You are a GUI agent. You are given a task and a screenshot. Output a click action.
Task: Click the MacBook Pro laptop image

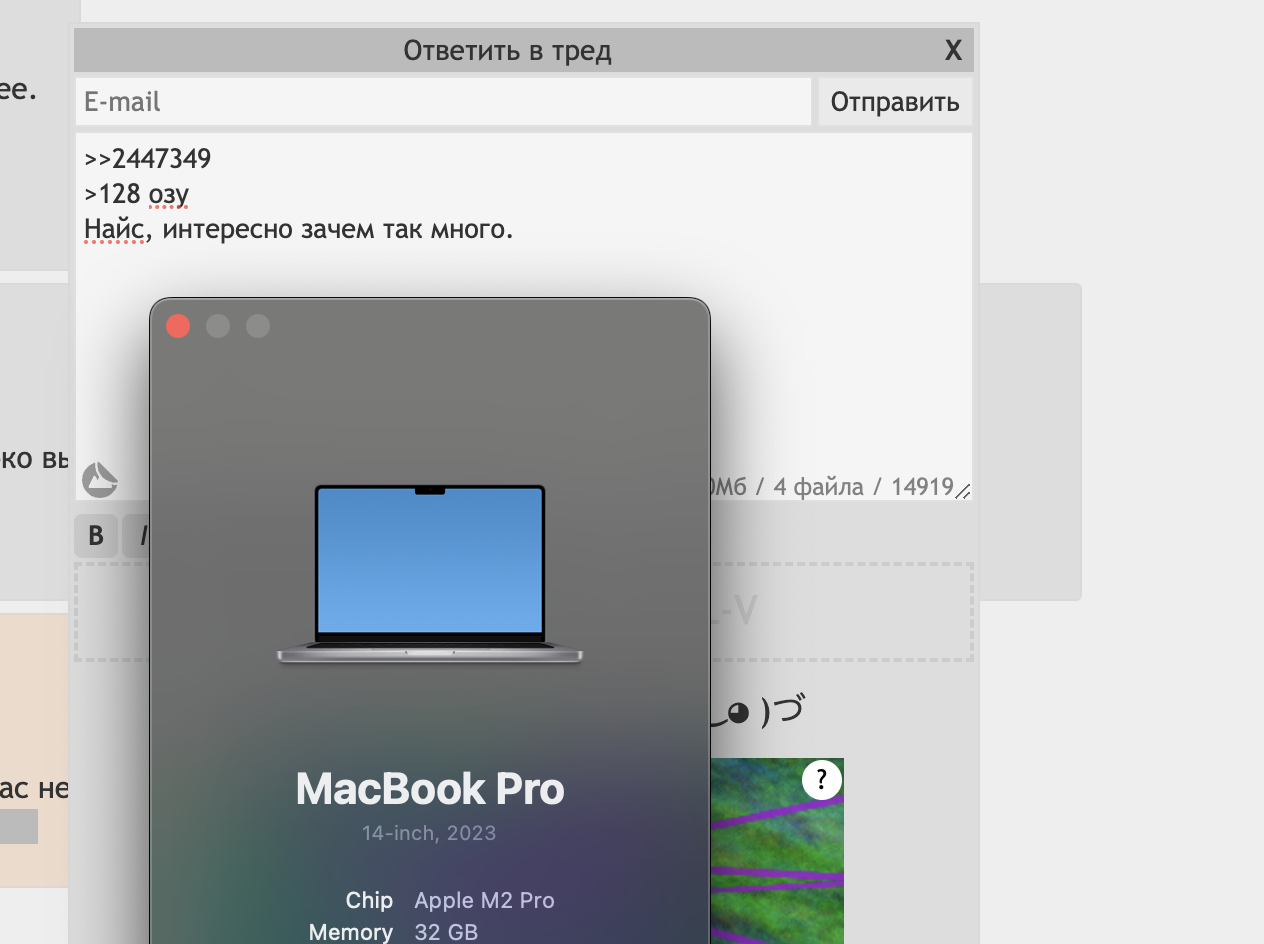430,575
